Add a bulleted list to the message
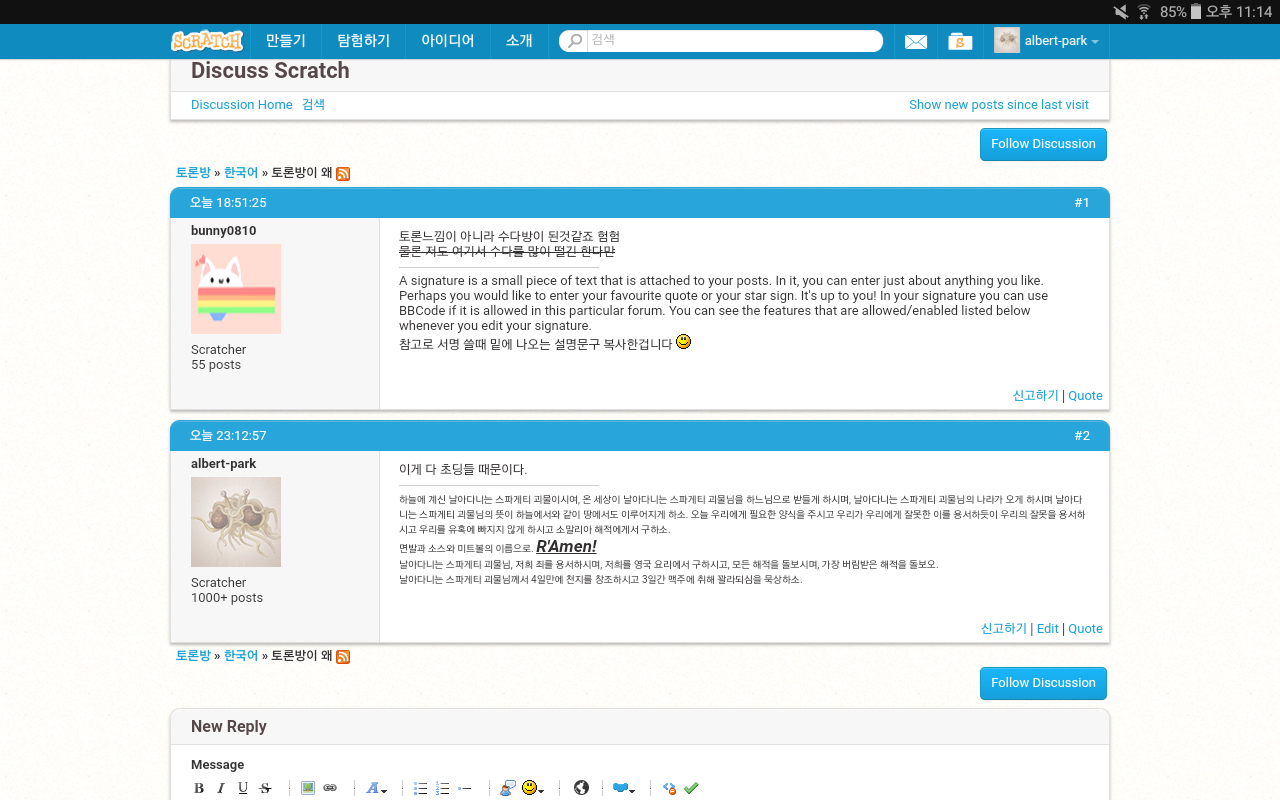Screen dimensions: 1280x800 pos(421,788)
